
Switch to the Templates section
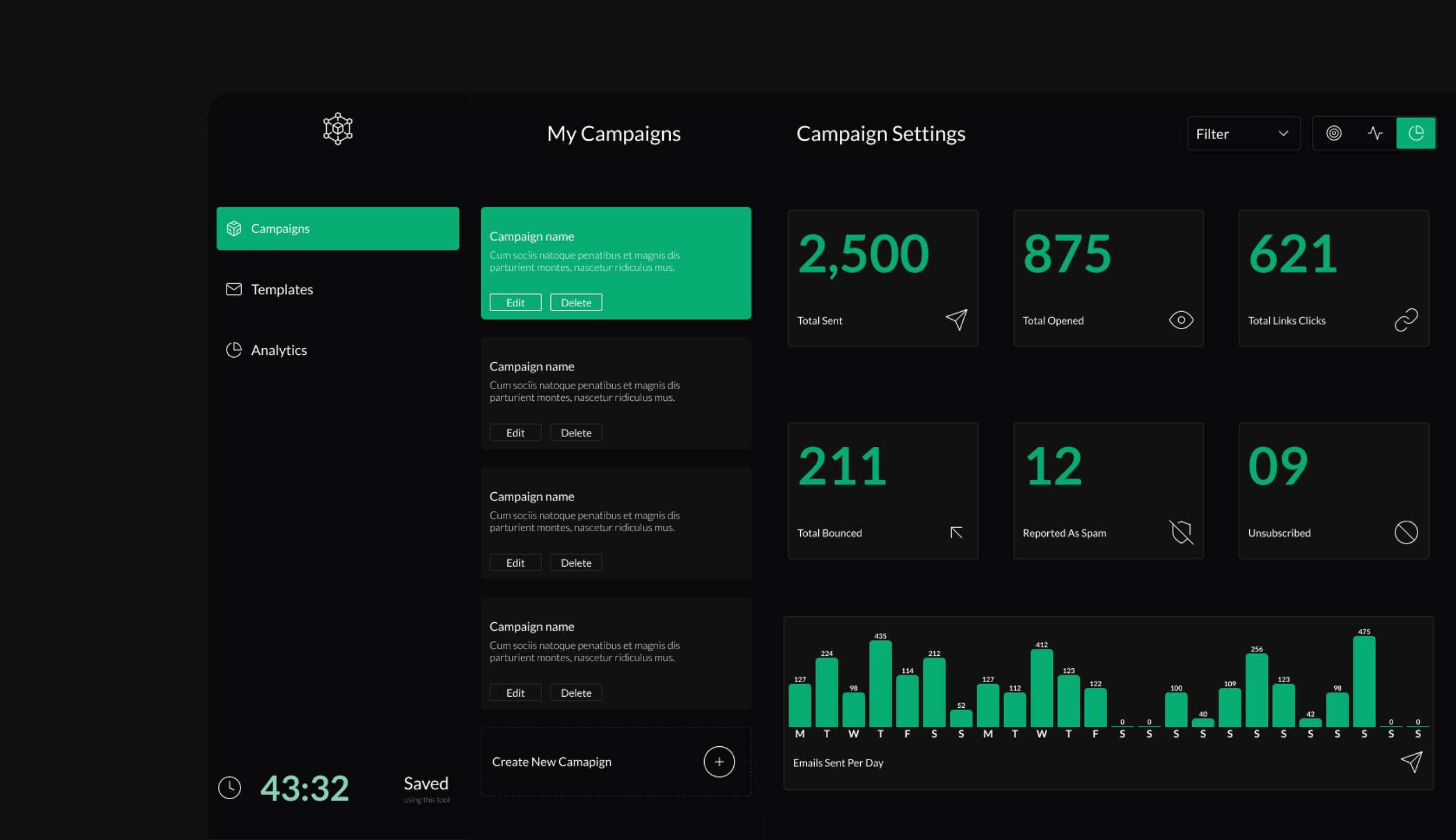coord(282,289)
